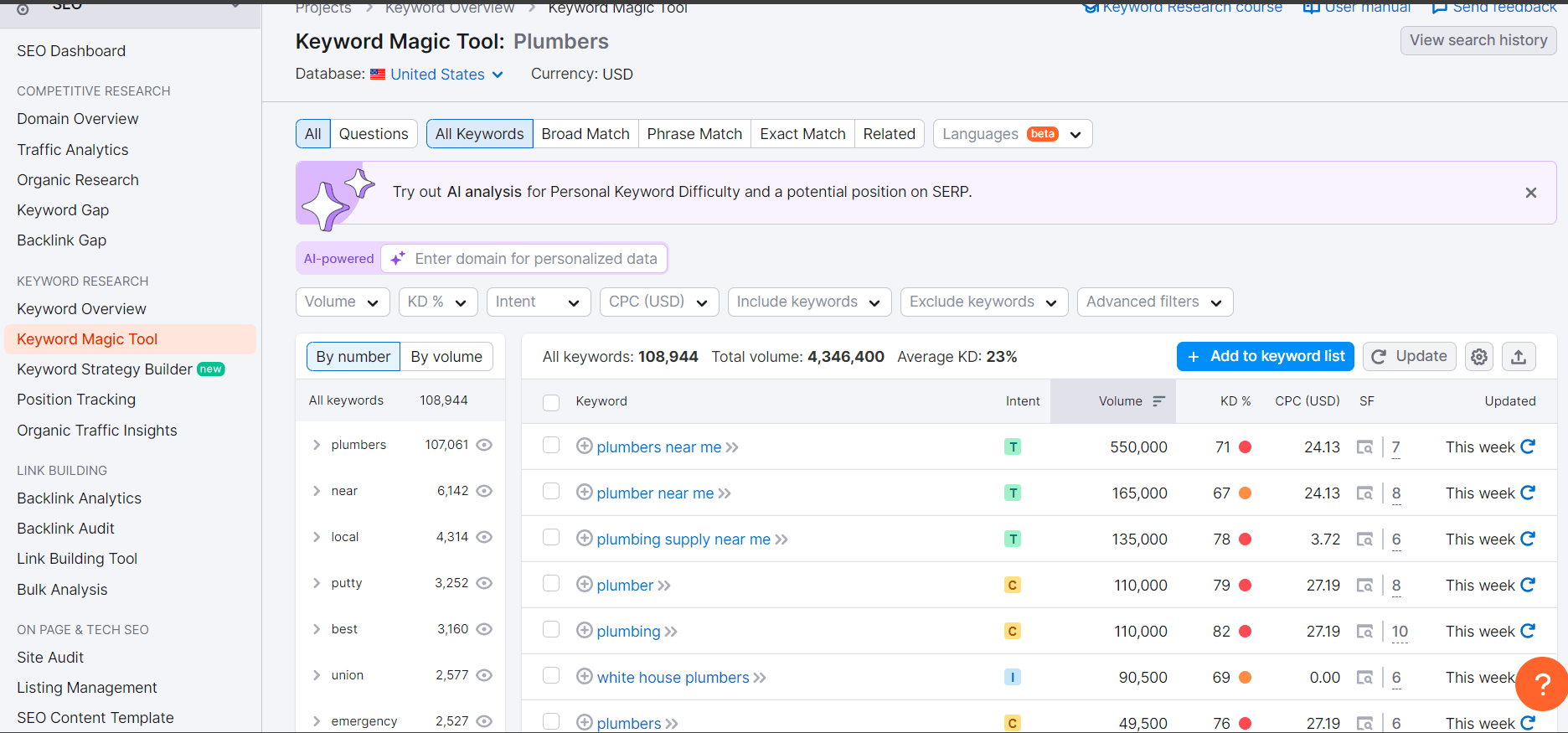
Task: Click plus icon beside 'white house plumbers'
Action: pos(585,677)
